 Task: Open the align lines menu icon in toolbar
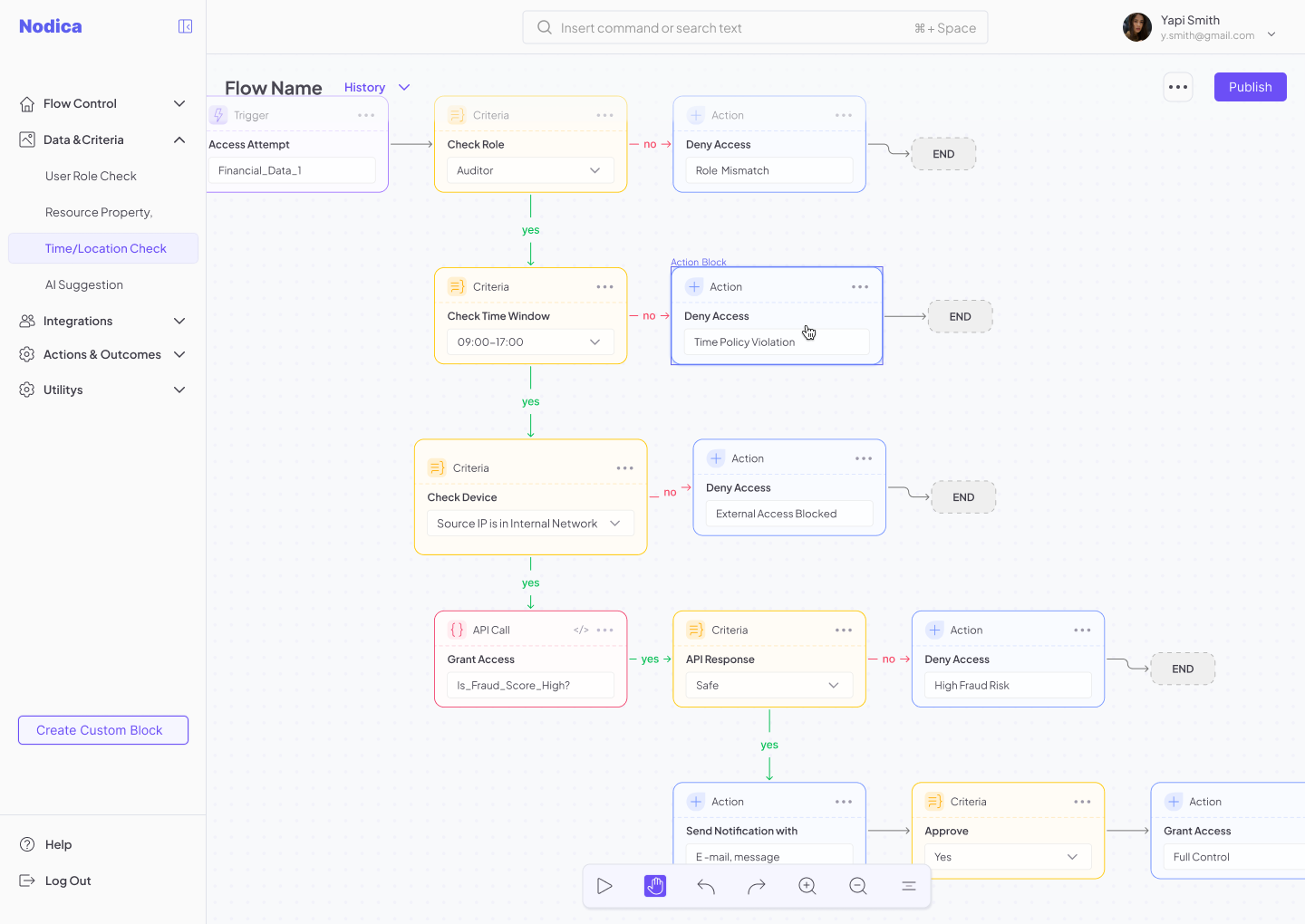[x=909, y=886]
